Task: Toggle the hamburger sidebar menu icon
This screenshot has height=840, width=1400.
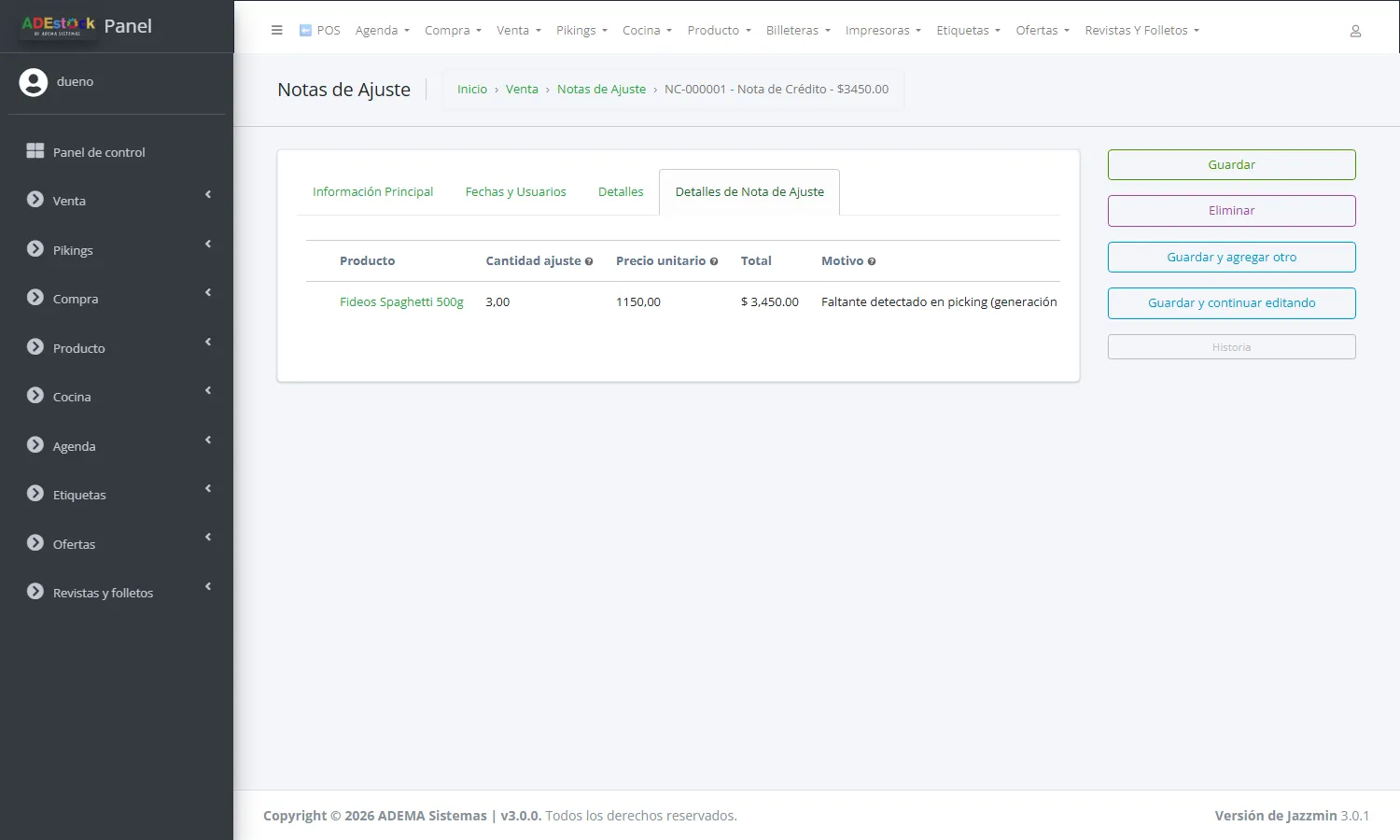Action: pos(276,30)
